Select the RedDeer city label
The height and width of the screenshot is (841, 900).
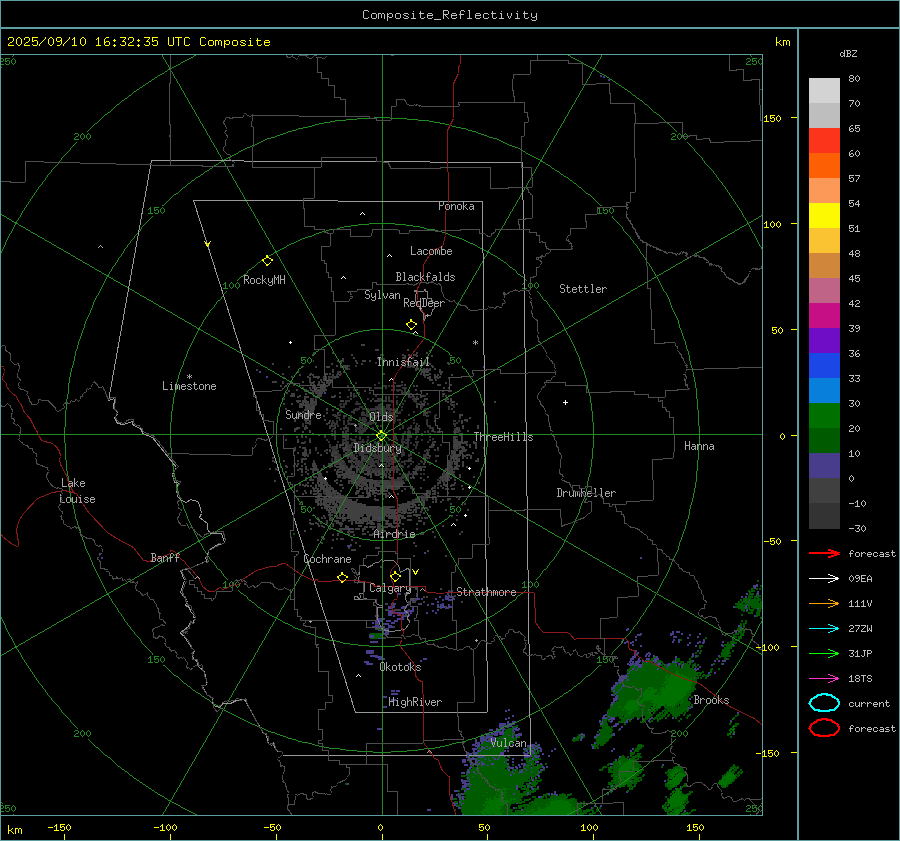[424, 303]
